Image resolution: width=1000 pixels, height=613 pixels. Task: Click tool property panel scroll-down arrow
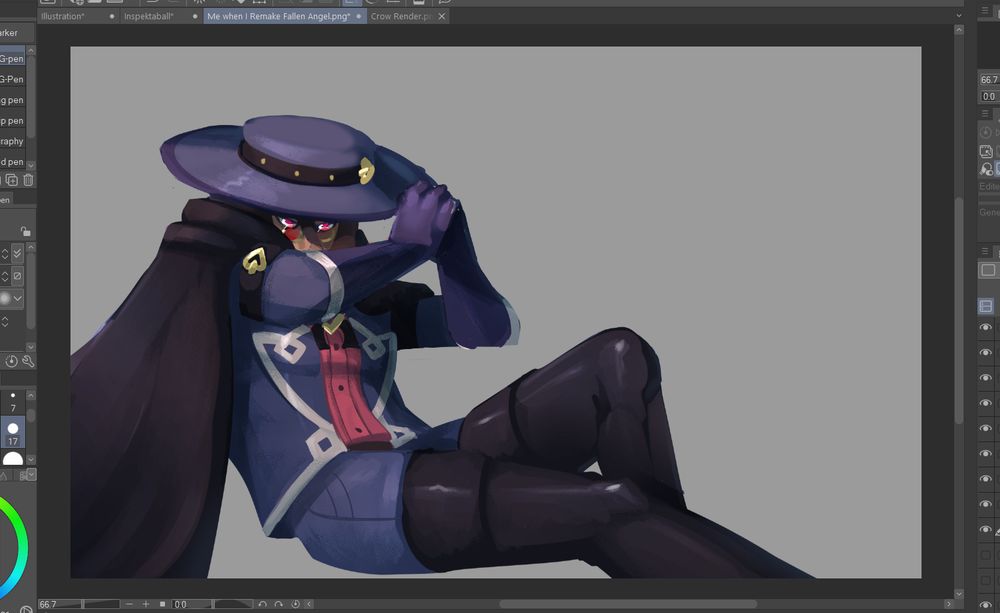[31, 347]
